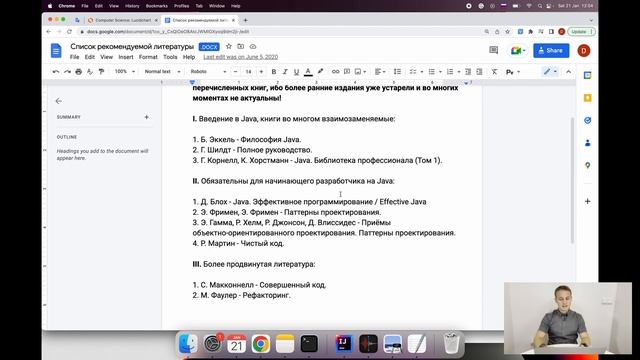
Task: Click the font size field showing 14
Action: 248,72
